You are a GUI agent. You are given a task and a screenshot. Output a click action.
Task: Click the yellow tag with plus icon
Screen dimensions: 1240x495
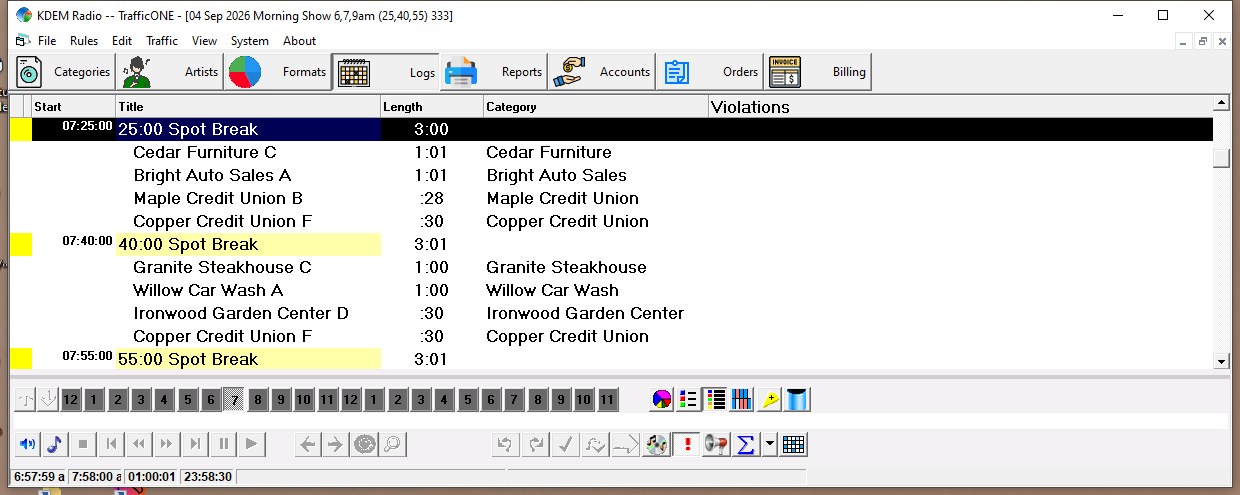click(x=769, y=400)
